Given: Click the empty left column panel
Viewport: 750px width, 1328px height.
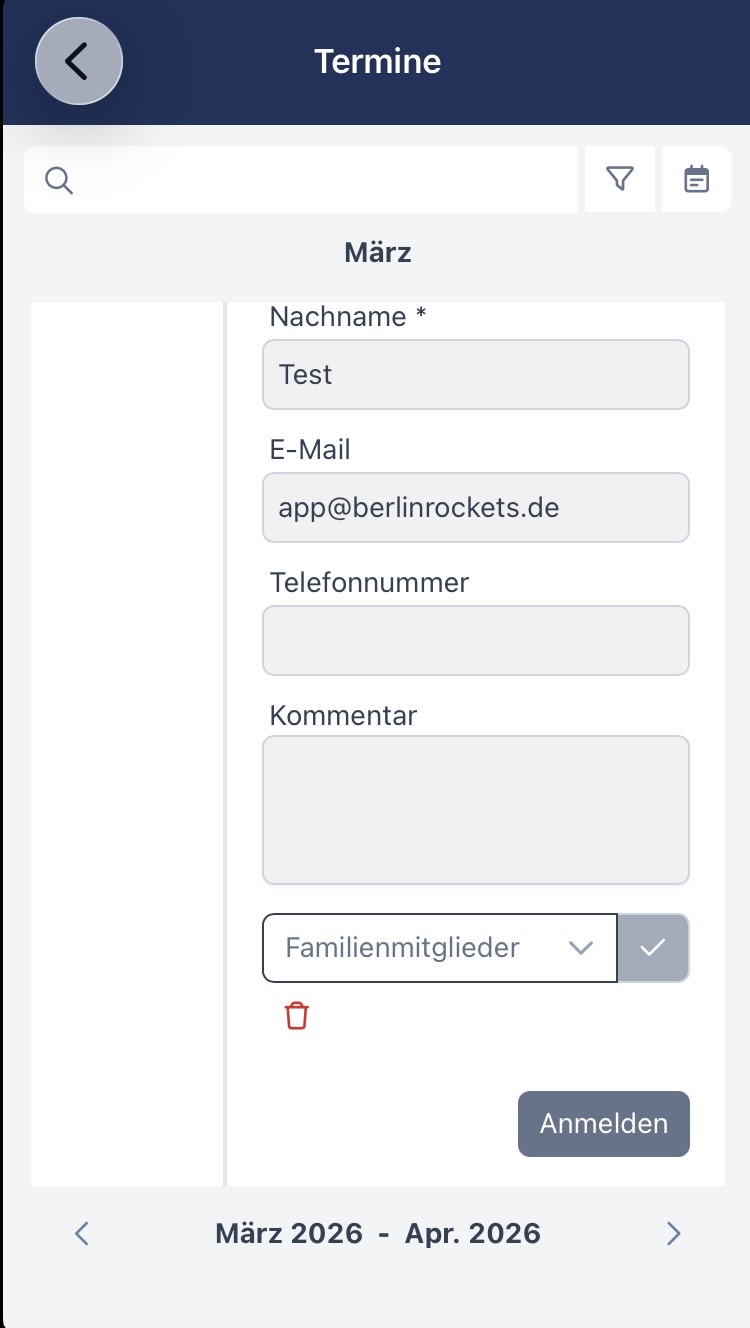Looking at the screenshot, I should click(x=127, y=740).
